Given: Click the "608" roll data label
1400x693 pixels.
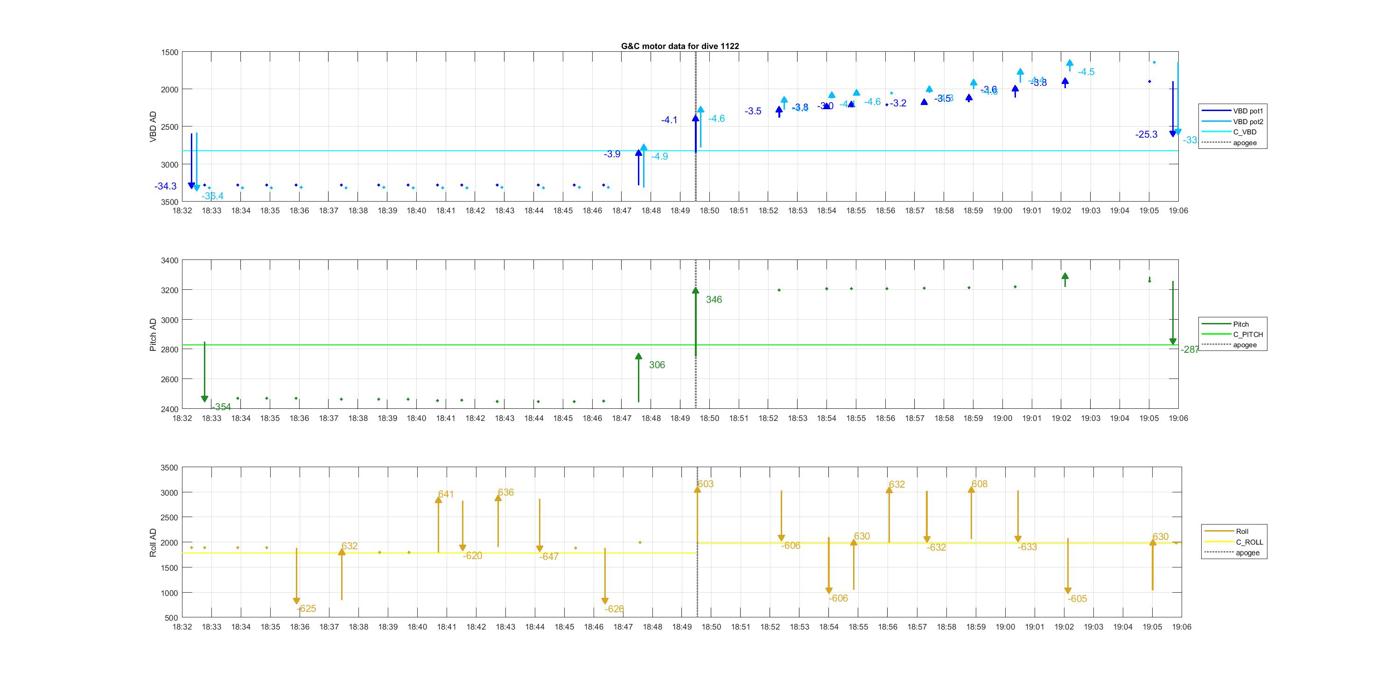Looking at the screenshot, I should coord(979,485).
